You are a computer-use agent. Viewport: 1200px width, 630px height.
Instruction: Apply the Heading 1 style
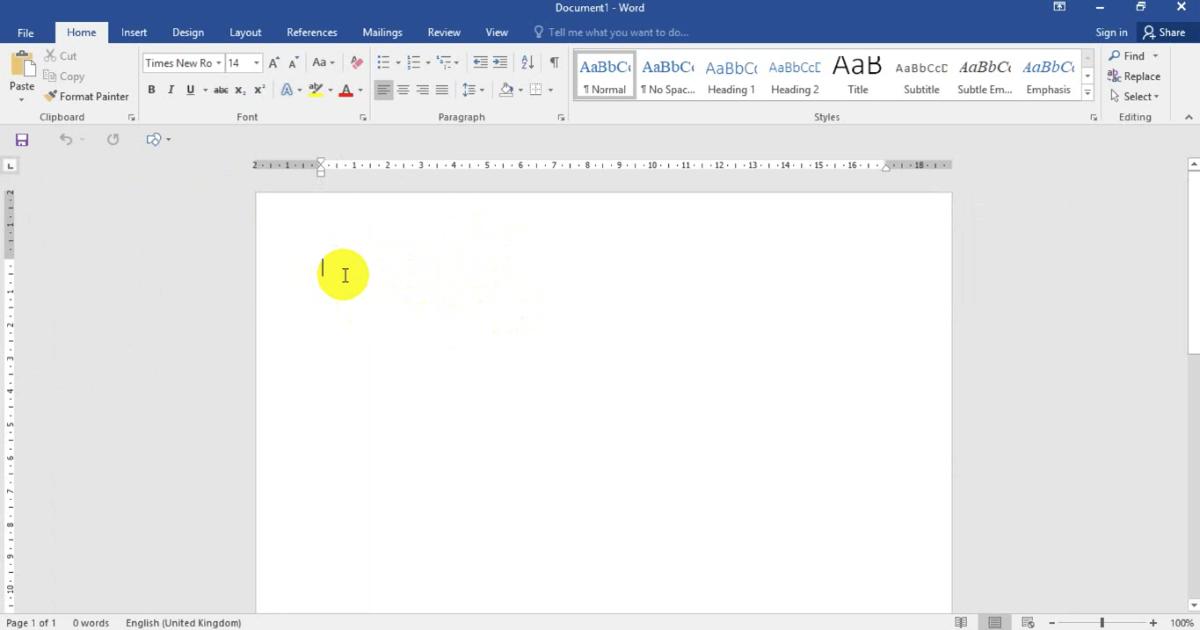pyautogui.click(x=731, y=75)
